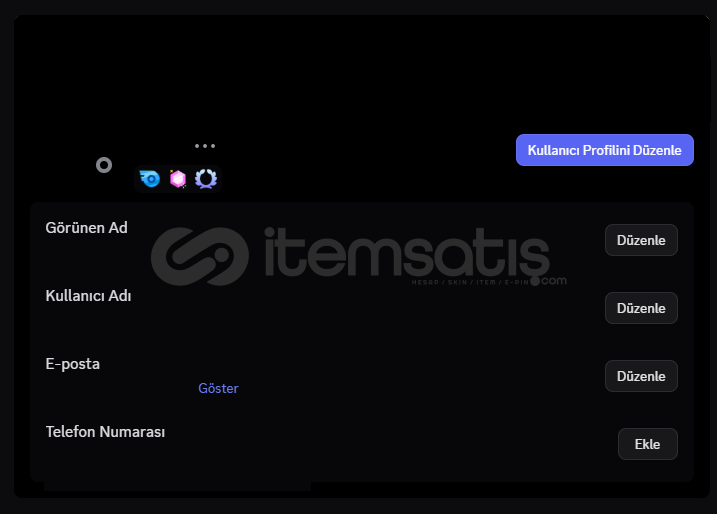Click Düzenle next to Görünen Ad

(x=641, y=240)
